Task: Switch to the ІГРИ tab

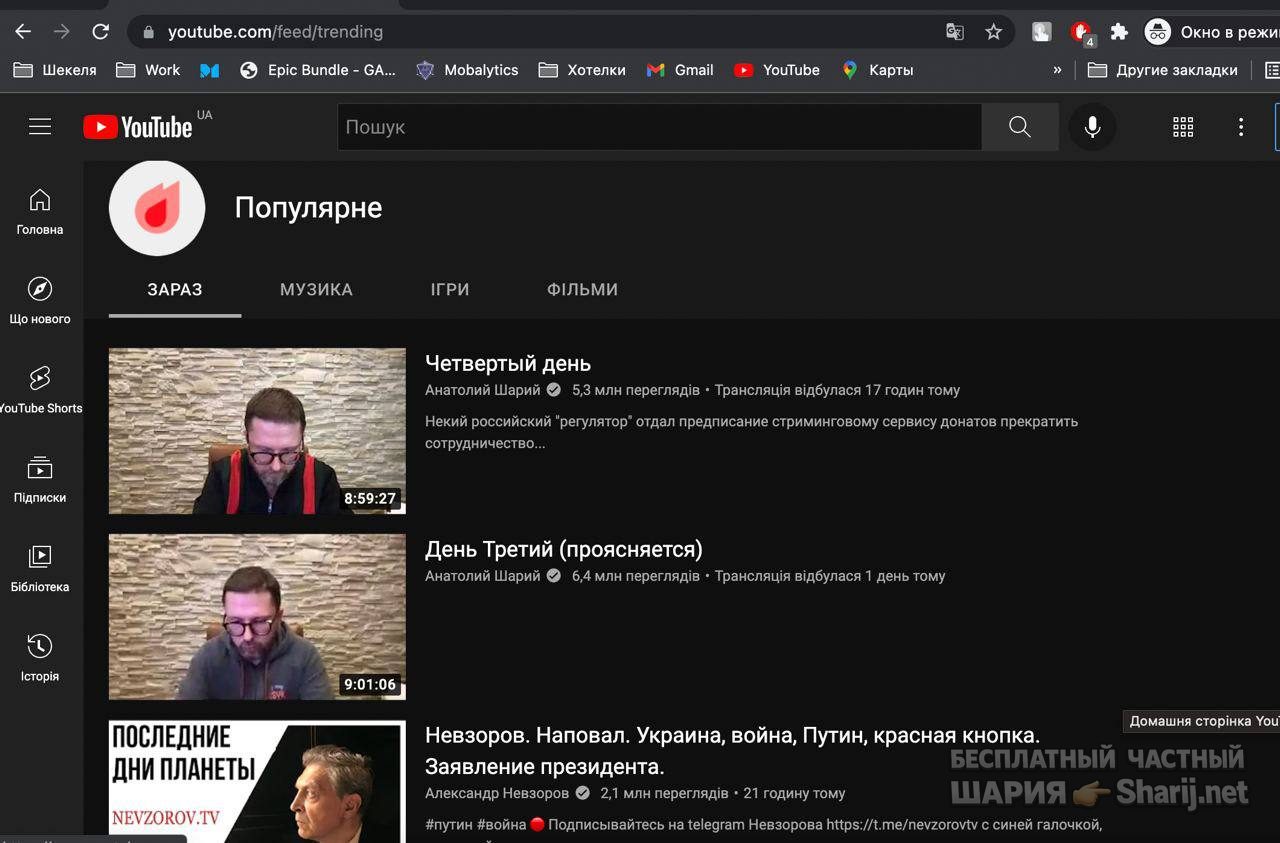Action: [x=450, y=290]
